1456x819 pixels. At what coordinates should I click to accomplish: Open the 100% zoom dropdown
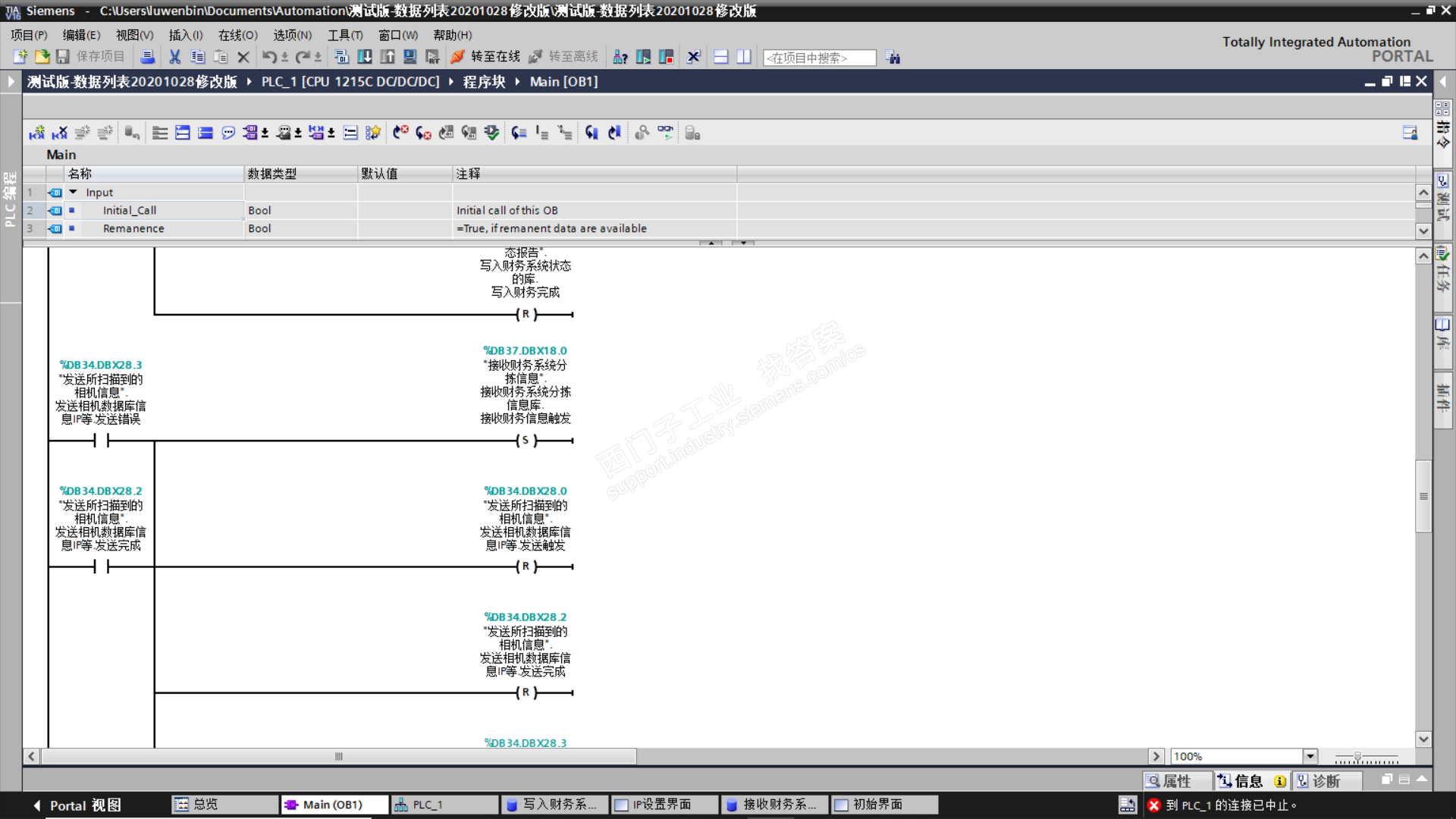(x=1310, y=756)
